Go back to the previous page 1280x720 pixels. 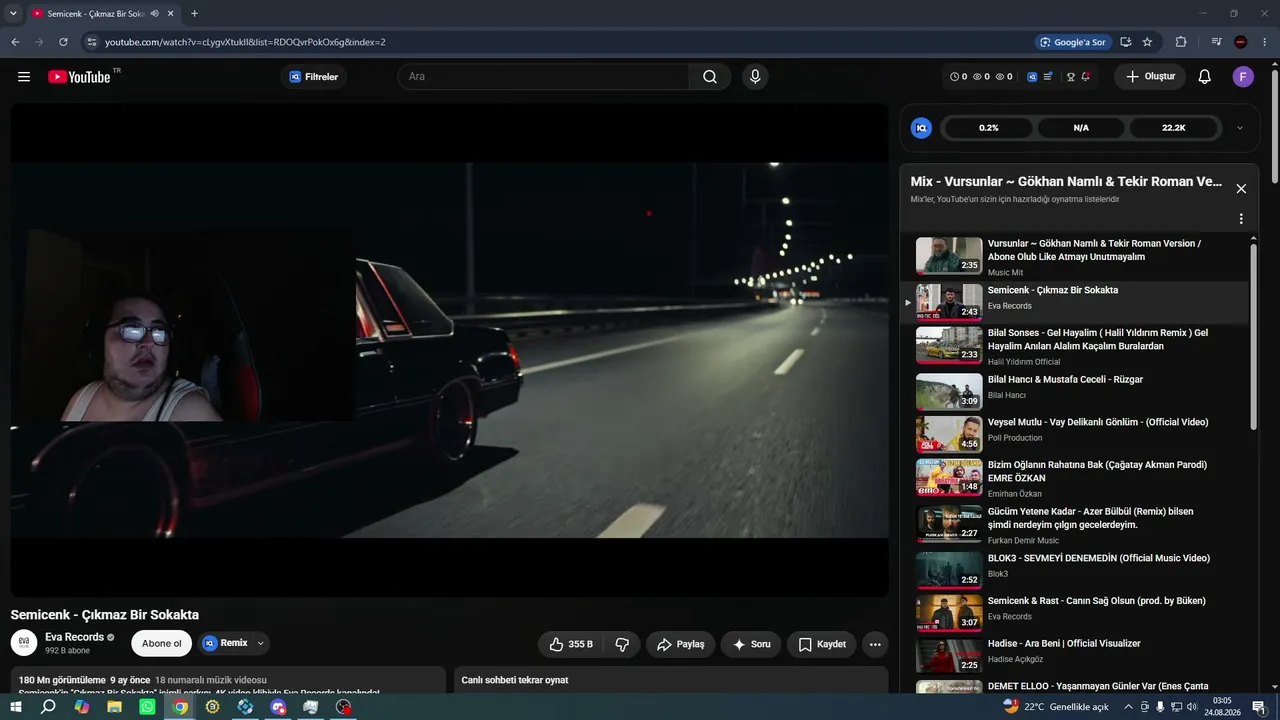click(15, 42)
